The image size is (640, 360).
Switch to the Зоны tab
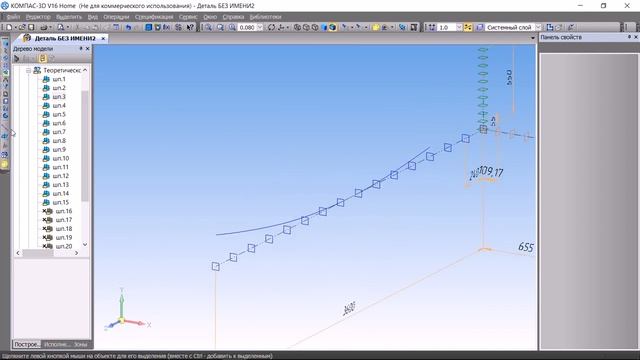click(80, 344)
